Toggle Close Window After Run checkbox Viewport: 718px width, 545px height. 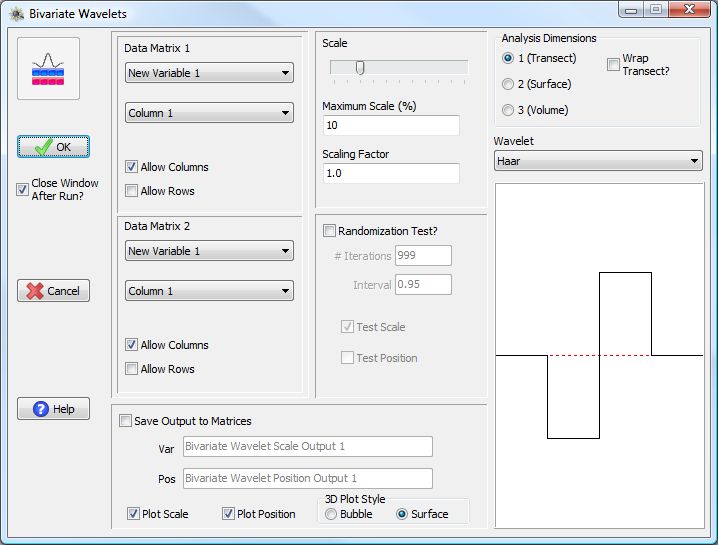tap(22, 189)
